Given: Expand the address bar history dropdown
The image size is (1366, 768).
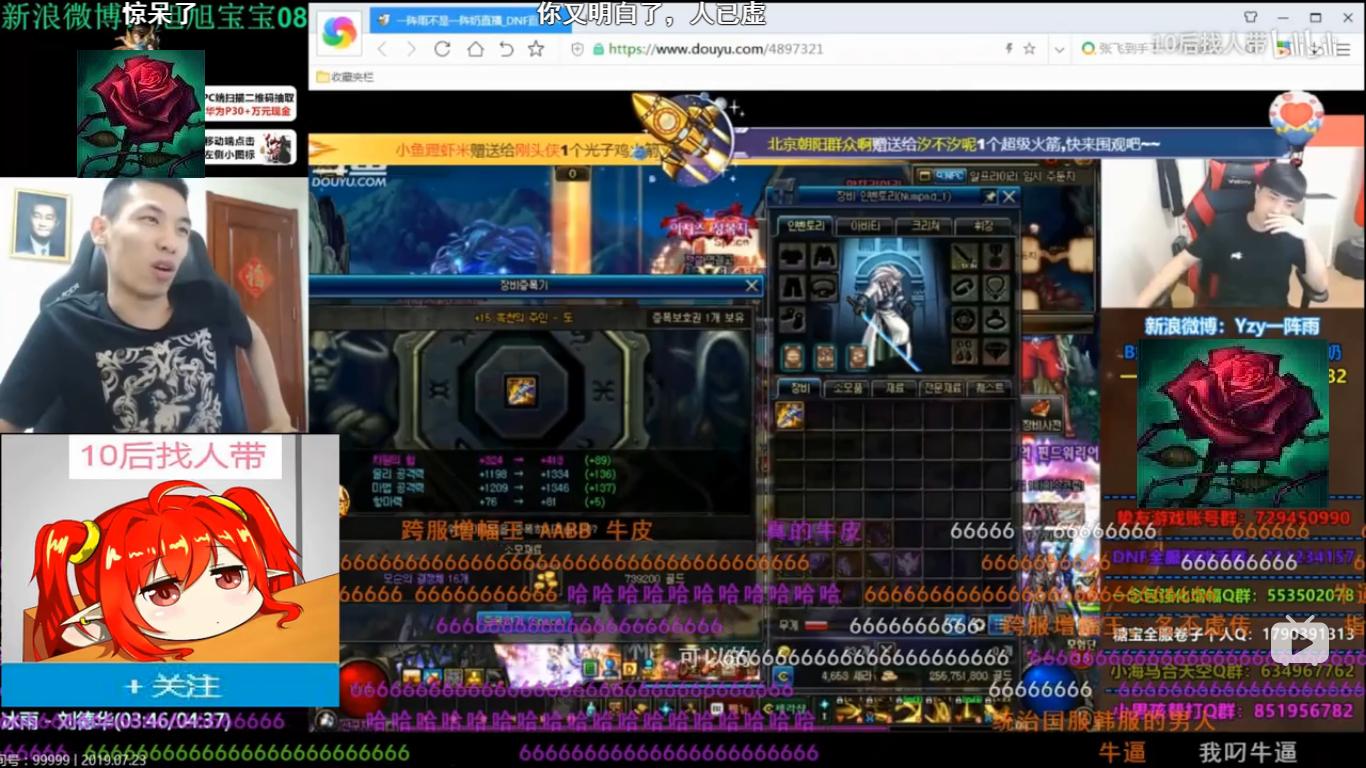Looking at the screenshot, I should pos(1059,49).
